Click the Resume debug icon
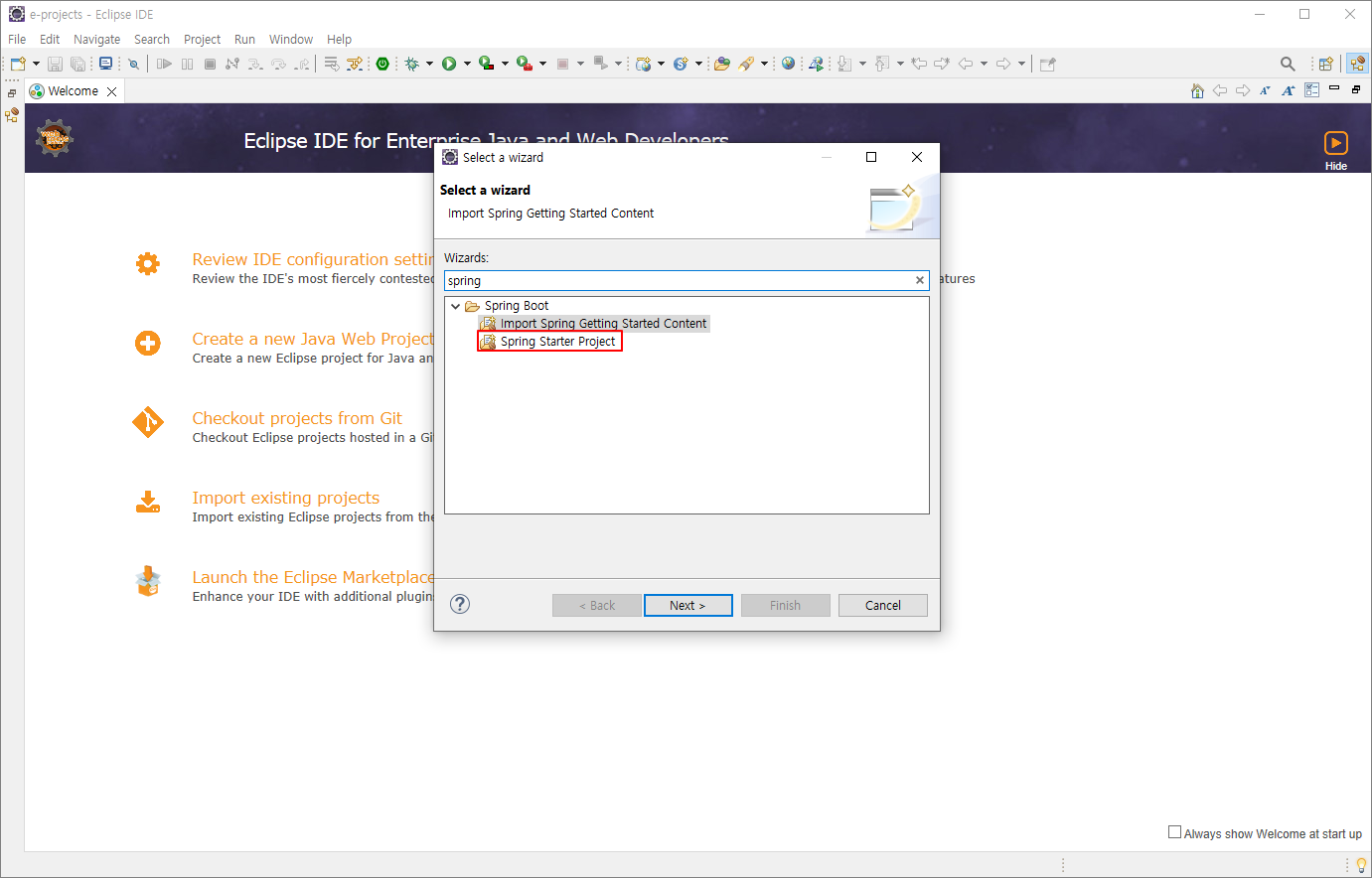Viewport: 1372px width, 878px height. (164, 64)
